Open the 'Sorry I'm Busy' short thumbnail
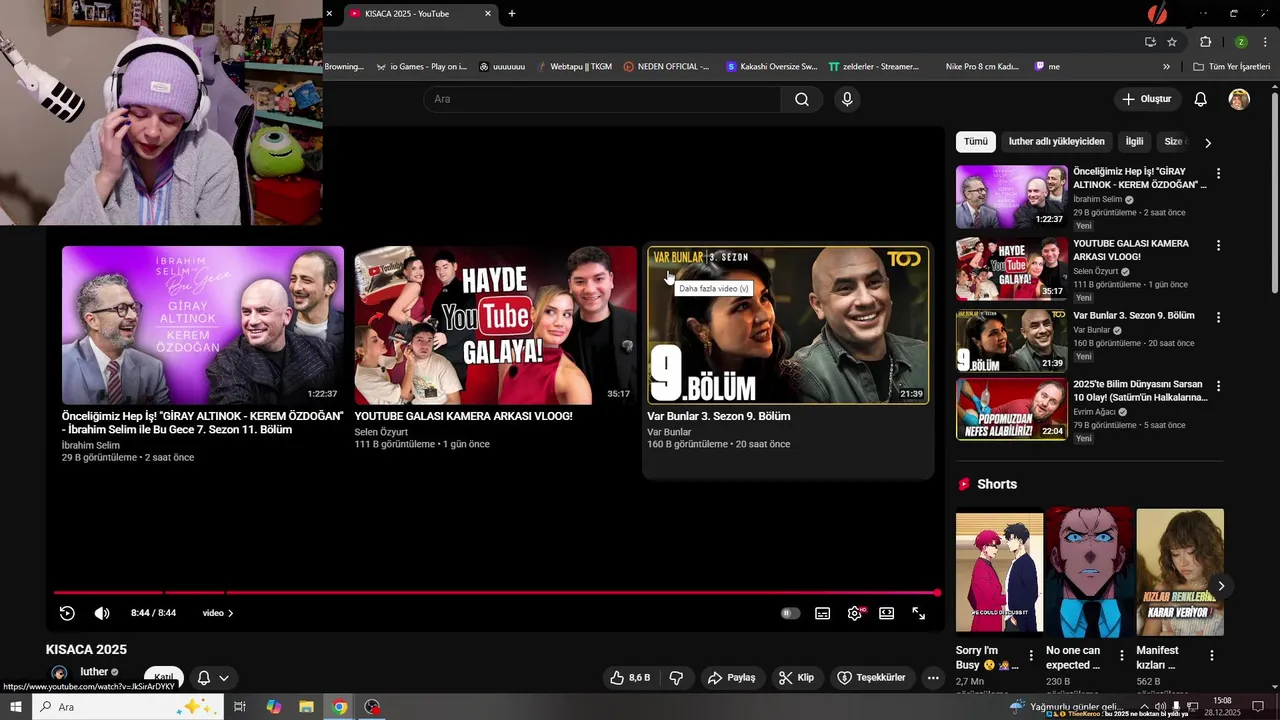The height and width of the screenshot is (720, 1280). tap(999, 572)
